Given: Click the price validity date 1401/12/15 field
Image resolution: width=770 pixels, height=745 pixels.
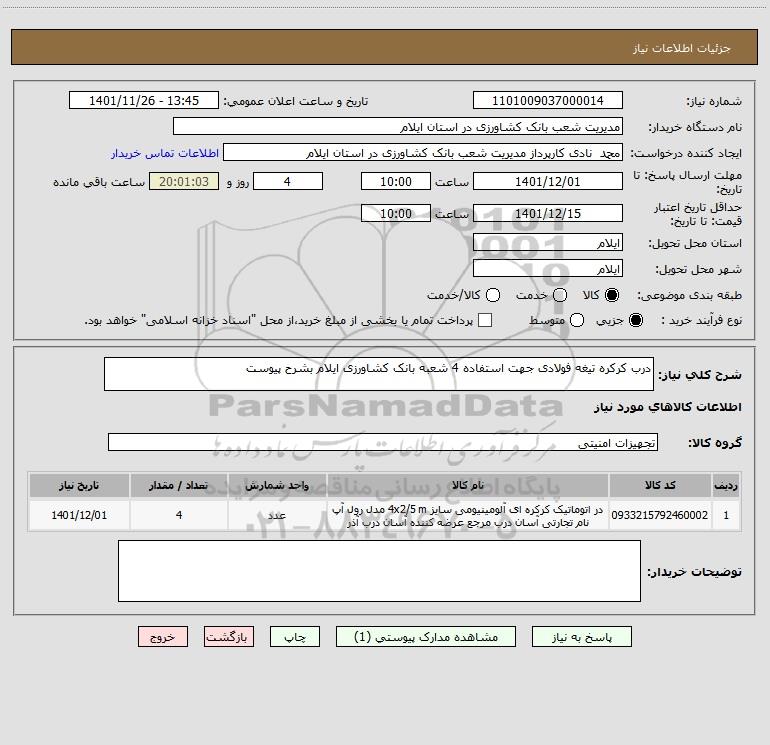Looking at the screenshot, I should (548, 214).
